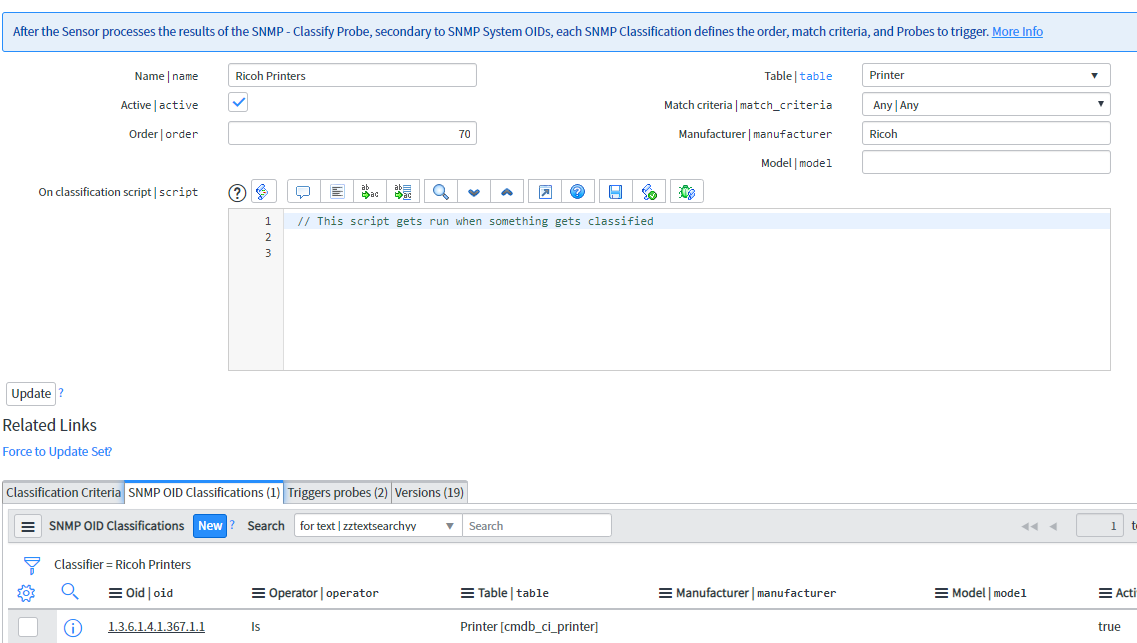
Task: Open script field help question mark
Action: click(237, 193)
